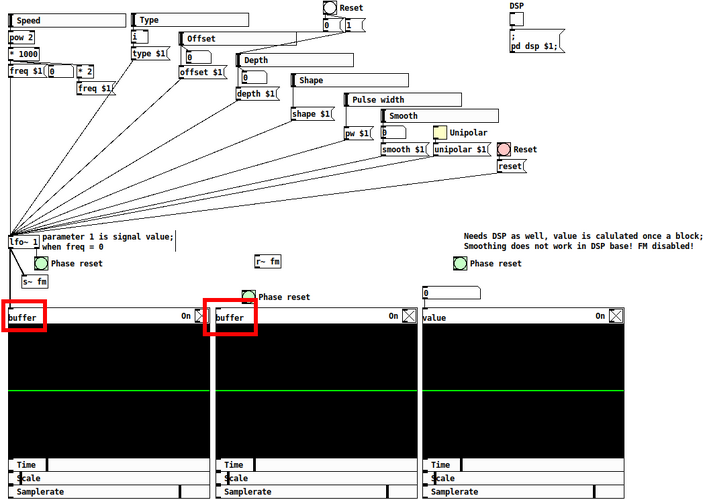Trigger the Phase reset bang under the Needs DSP comment
The height and width of the screenshot is (500, 703).
click(460, 263)
